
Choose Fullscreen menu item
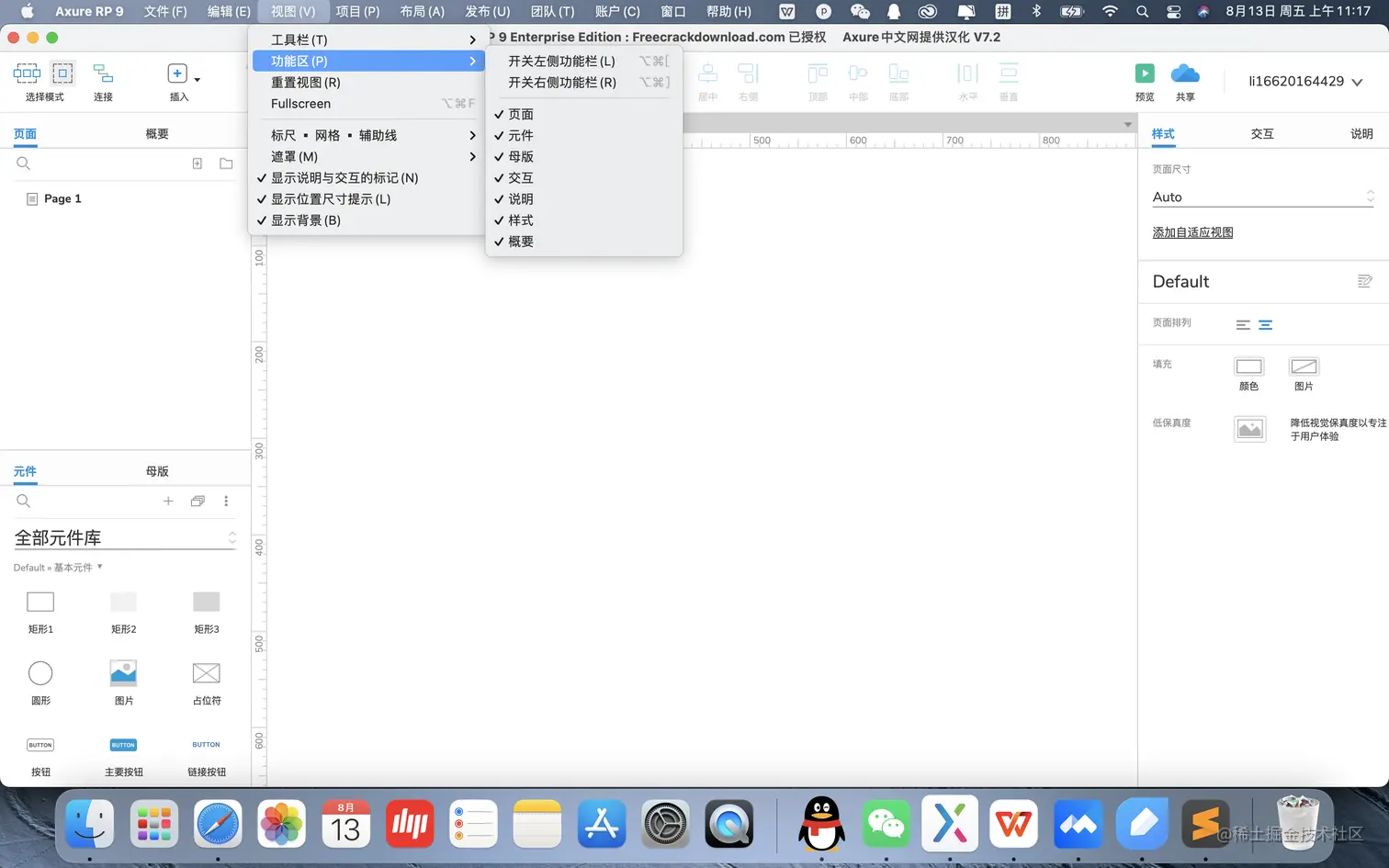click(x=367, y=104)
